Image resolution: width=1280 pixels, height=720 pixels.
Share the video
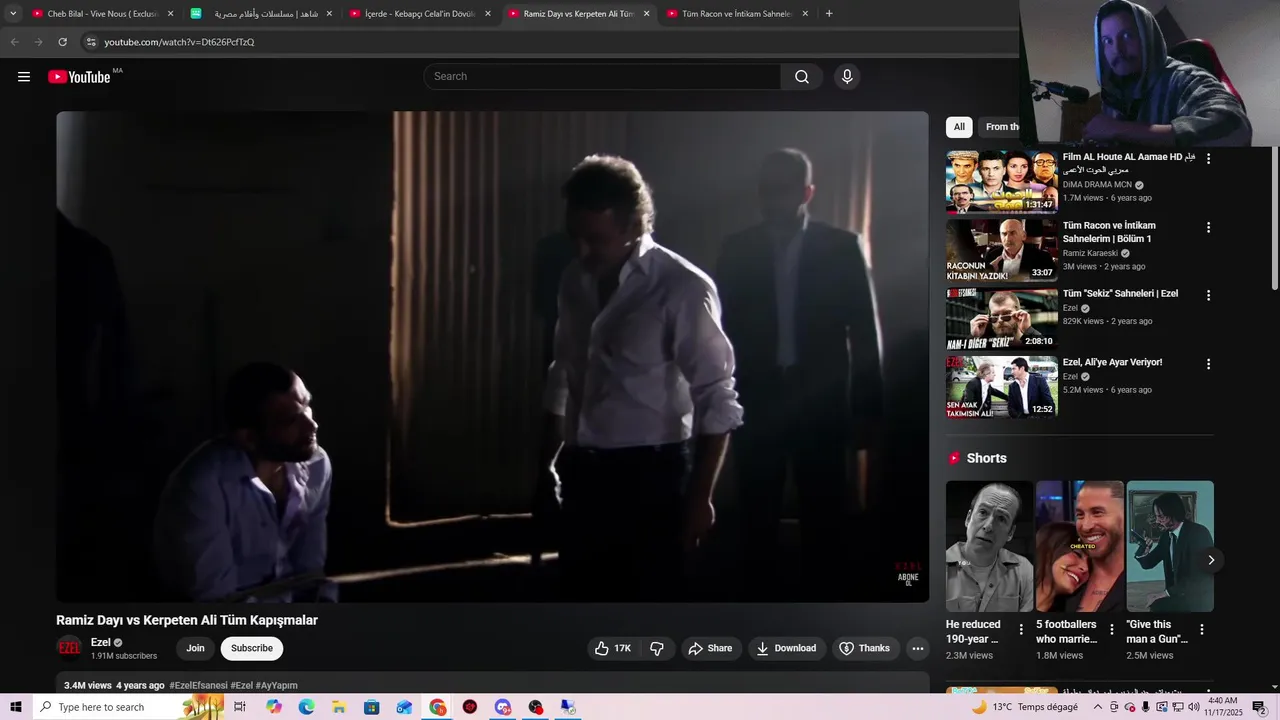pyautogui.click(x=710, y=648)
